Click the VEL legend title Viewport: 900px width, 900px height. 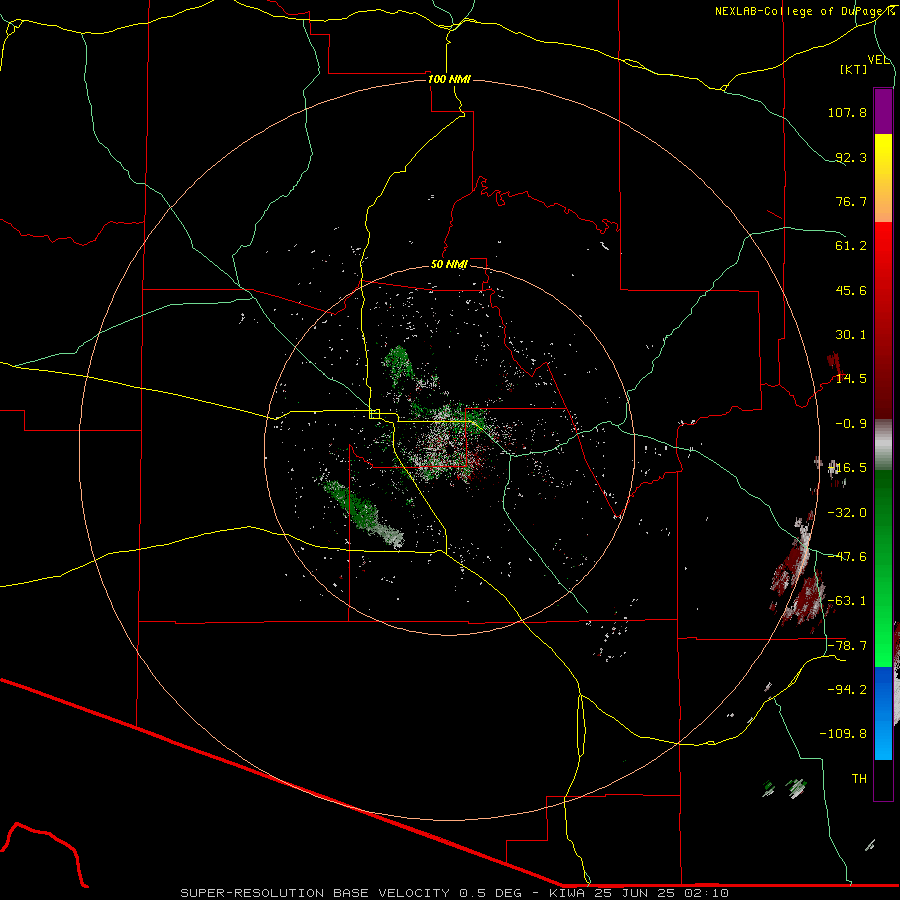(x=878, y=60)
